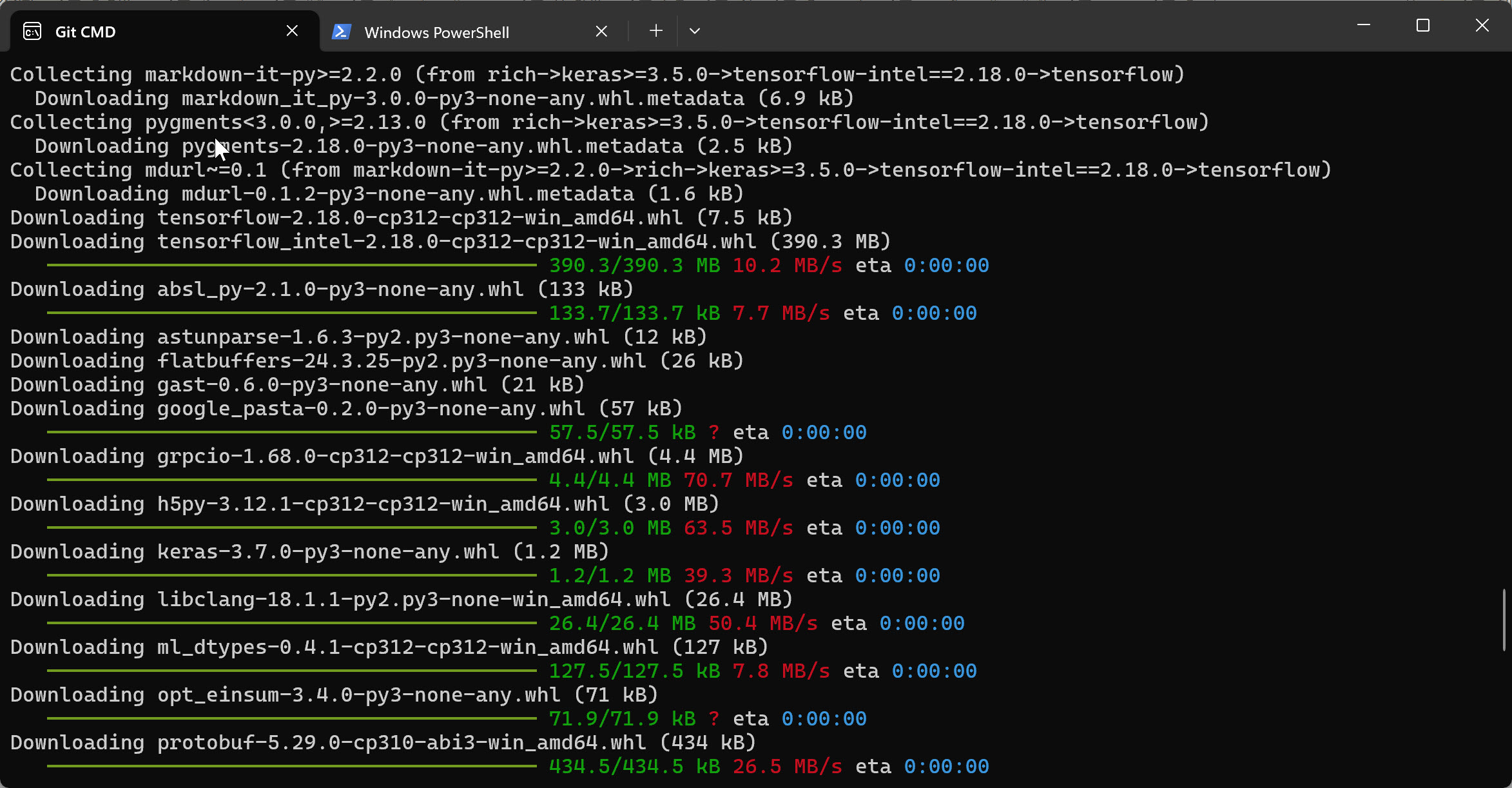This screenshot has height=788, width=1512.
Task: Click 'Downloading mdurl-0.1.2-py3-none-any.whl.metadata' line
Action: tap(389, 193)
